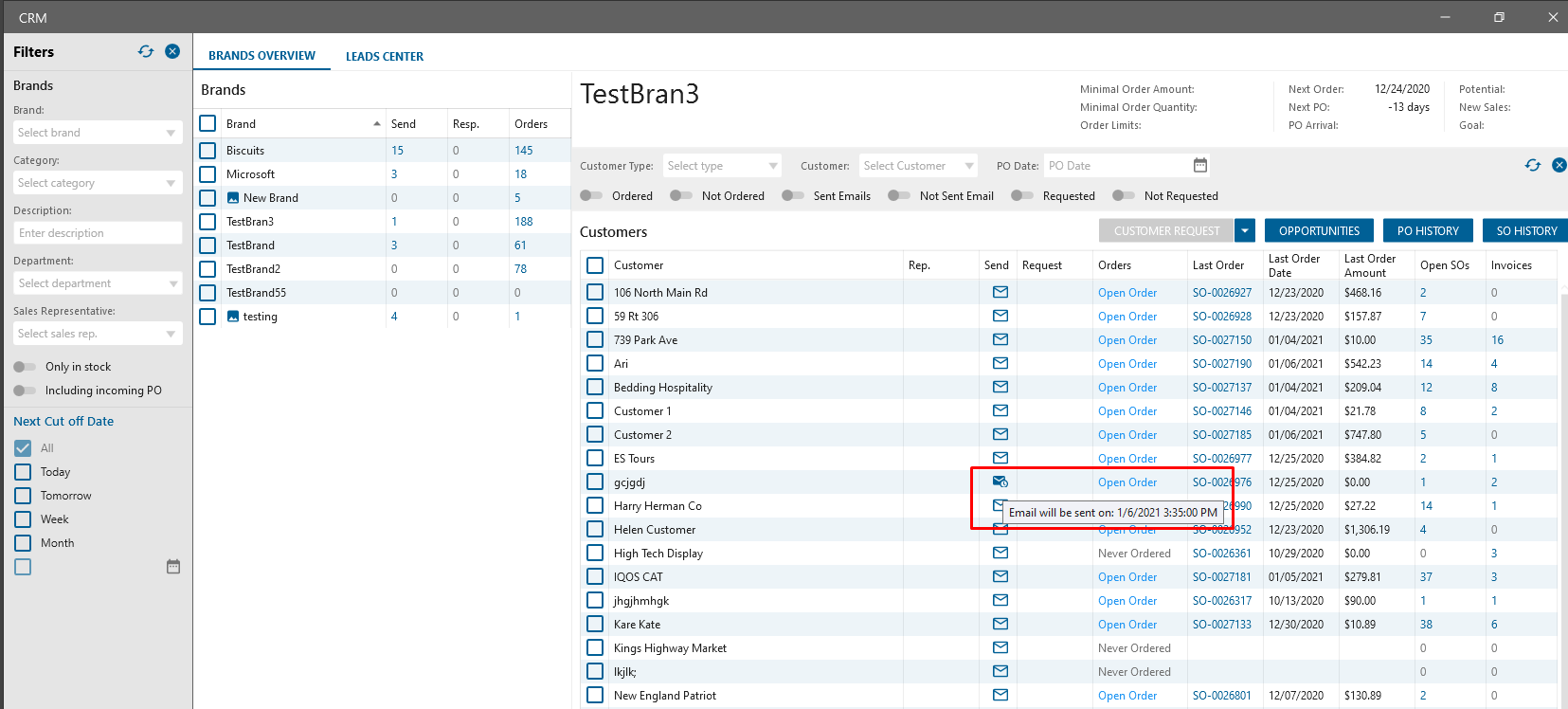
Task: Toggle the Only in stock switch
Action: pos(25,367)
